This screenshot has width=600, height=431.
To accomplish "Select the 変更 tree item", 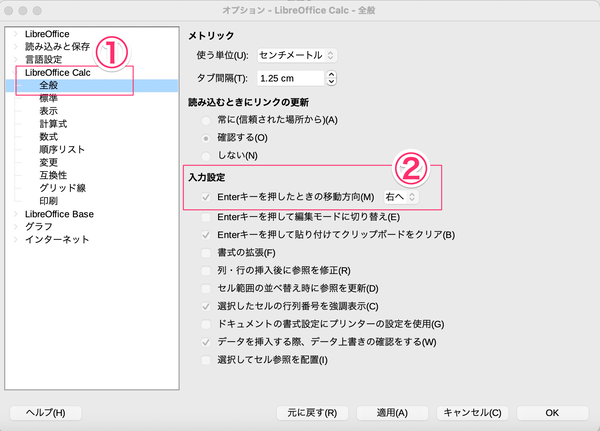I will [49, 163].
